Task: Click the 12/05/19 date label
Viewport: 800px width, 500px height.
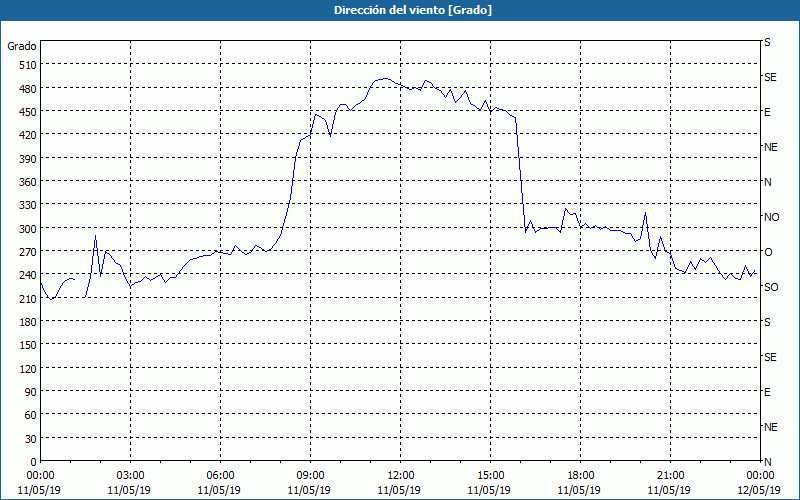Action: [x=759, y=490]
